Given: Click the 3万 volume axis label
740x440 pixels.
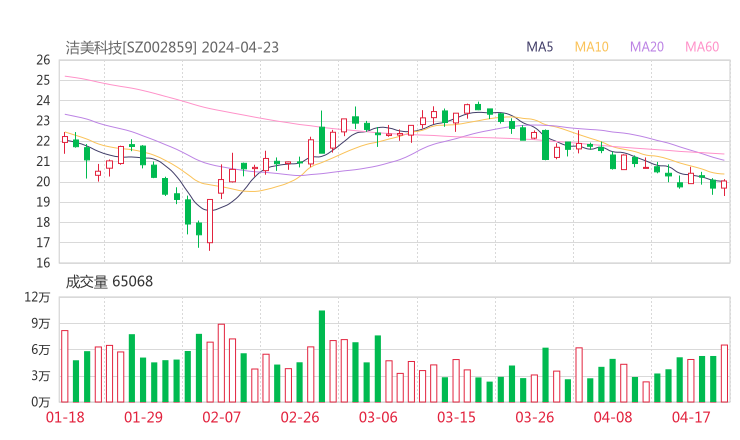Looking at the screenshot, I should 41,376.
